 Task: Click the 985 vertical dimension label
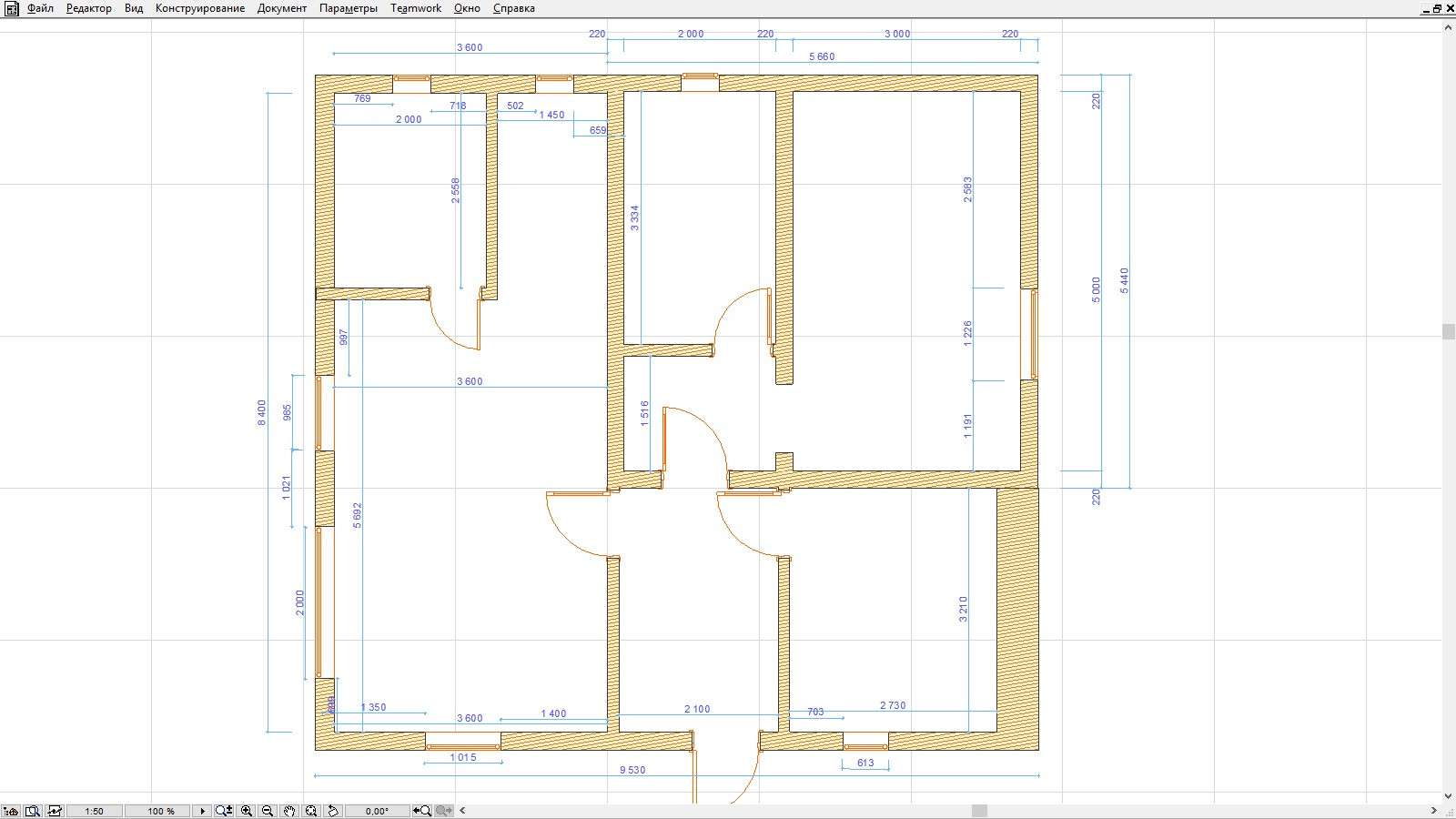[288, 413]
